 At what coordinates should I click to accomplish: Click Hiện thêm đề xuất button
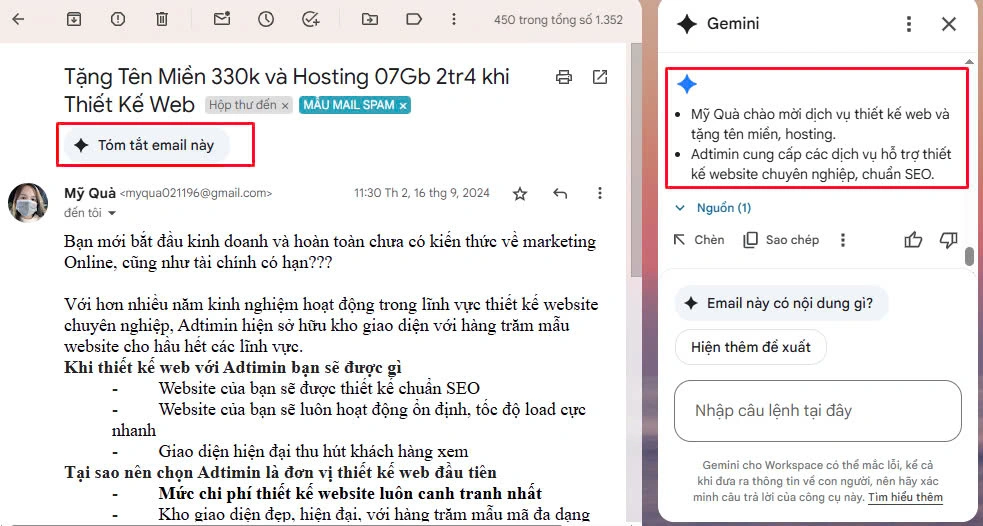751,347
